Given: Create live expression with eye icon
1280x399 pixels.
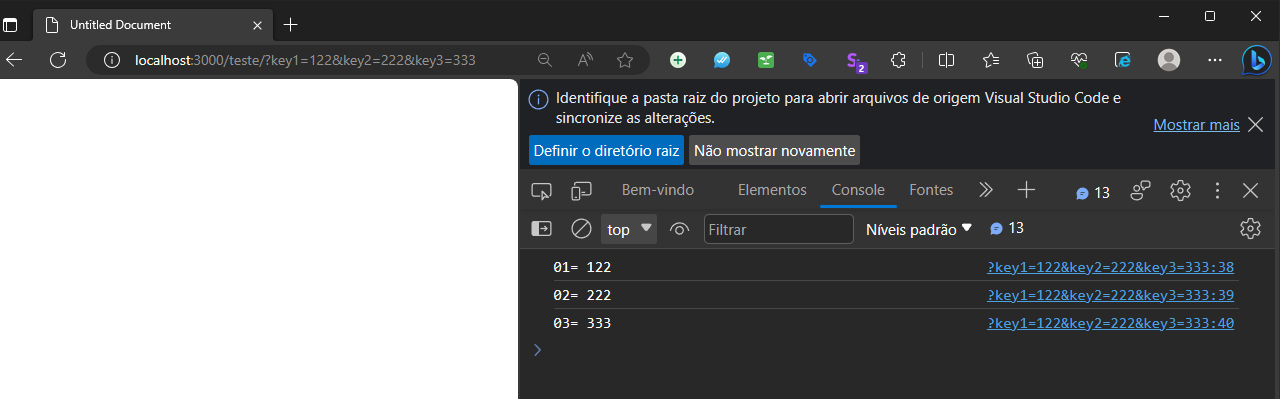Looking at the screenshot, I should point(680,229).
